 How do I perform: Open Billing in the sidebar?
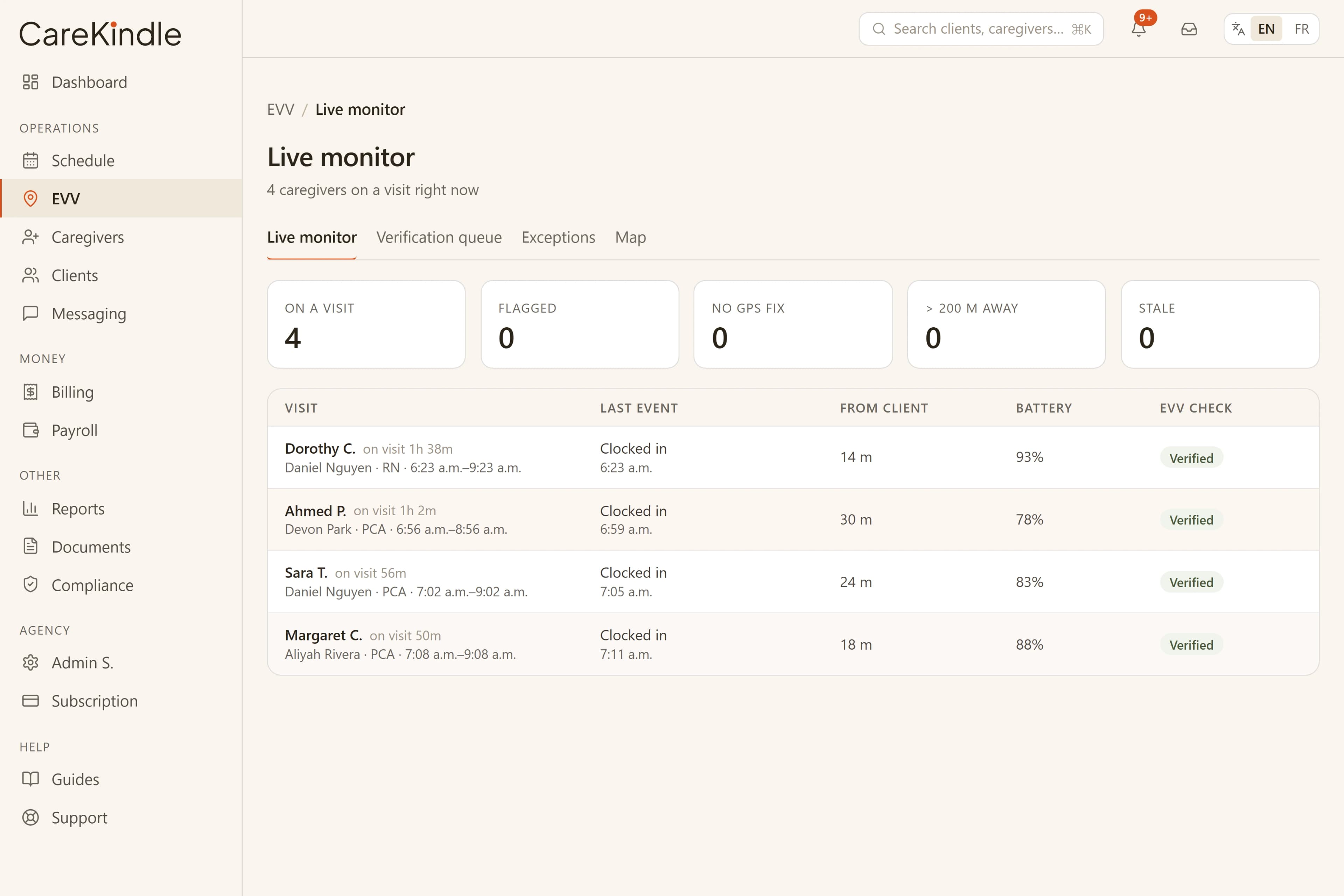coord(121,392)
